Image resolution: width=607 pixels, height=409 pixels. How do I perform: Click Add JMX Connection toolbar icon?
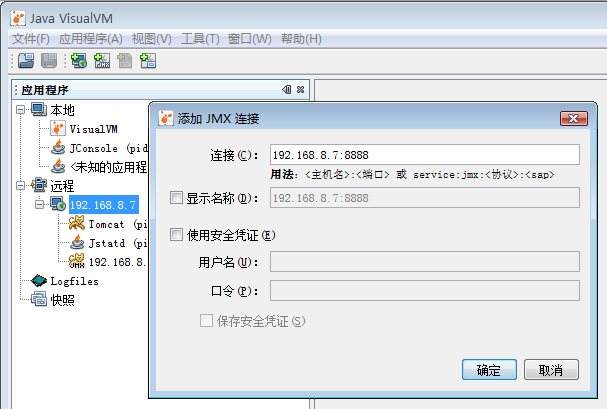[102, 61]
